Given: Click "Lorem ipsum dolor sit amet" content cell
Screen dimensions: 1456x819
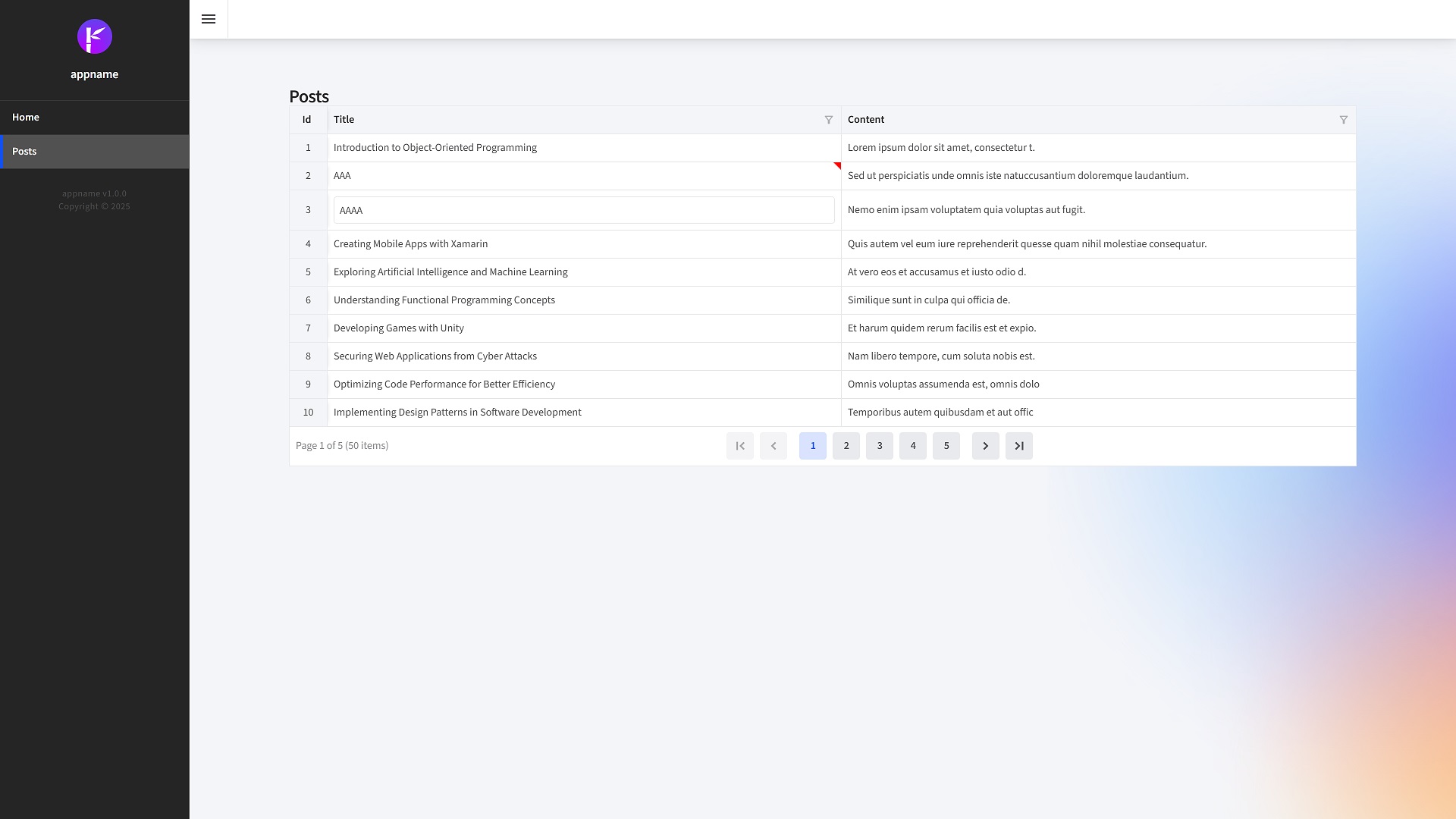Looking at the screenshot, I should point(1099,148).
